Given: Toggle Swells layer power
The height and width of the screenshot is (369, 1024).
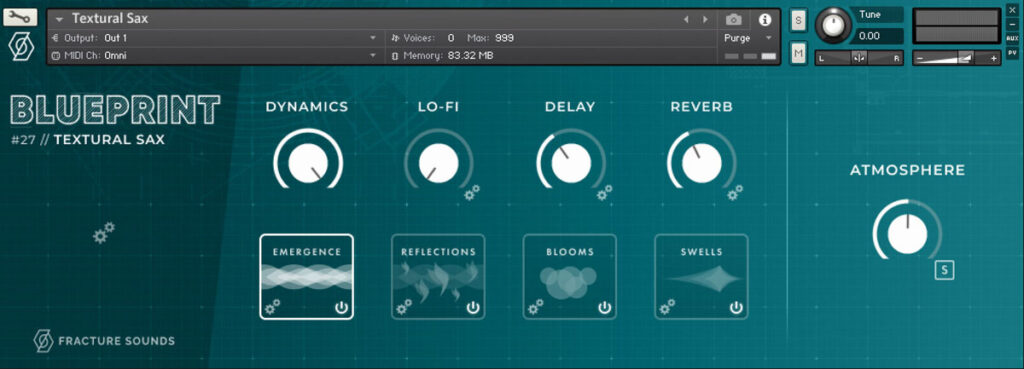Looking at the screenshot, I should pos(736,308).
